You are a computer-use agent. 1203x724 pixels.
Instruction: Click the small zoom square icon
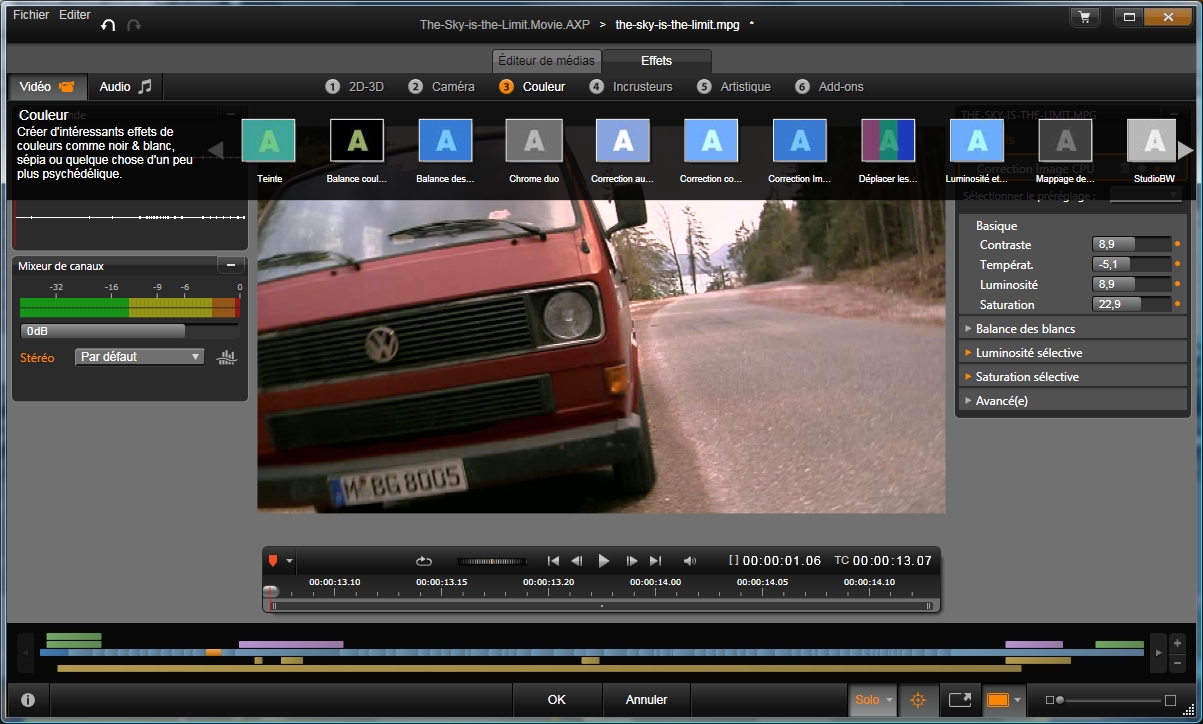[1048, 700]
